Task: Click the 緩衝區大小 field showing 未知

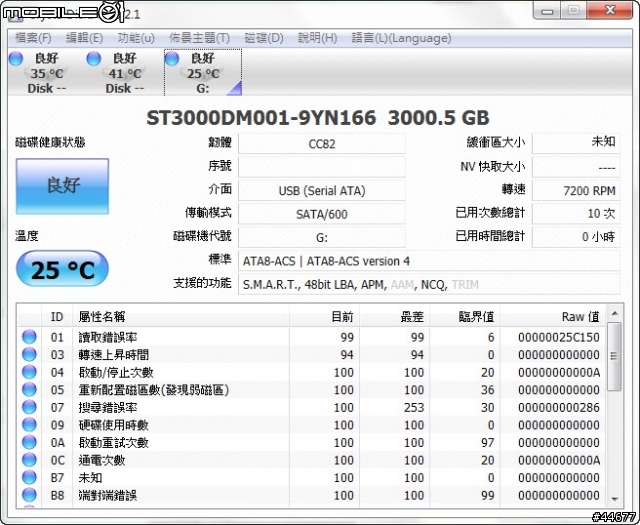Action: [x=576, y=144]
